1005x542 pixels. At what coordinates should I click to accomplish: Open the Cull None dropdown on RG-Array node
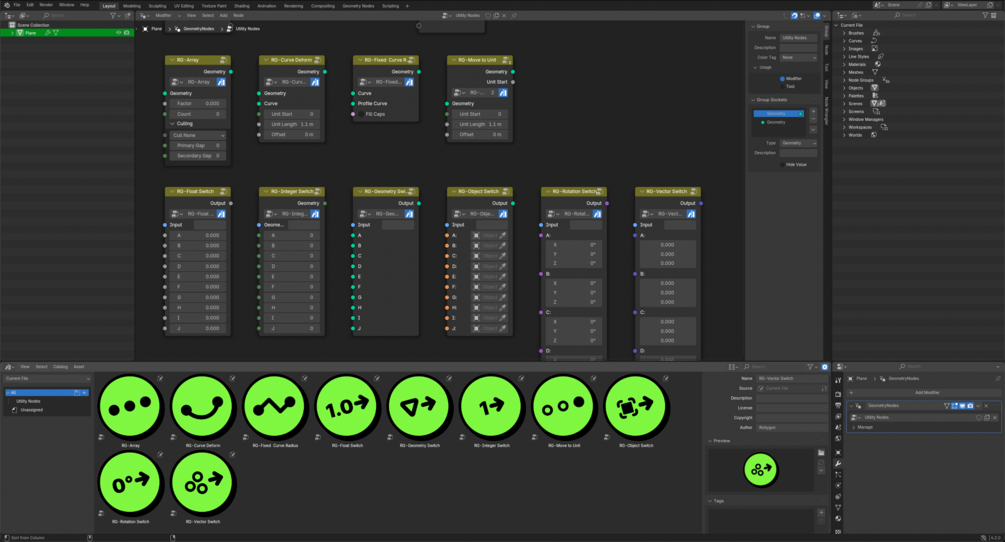click(x=198, y=135)
